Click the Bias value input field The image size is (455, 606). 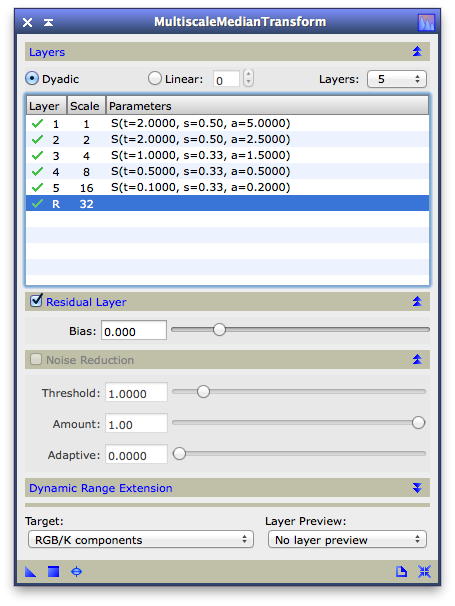[134, 330]
